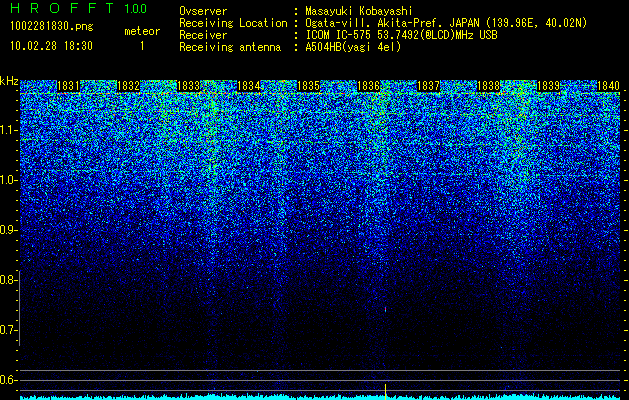Click the ICOM IC-575 receiver text
This screenshot has height=400, width=629.
[x=401, y=35]
